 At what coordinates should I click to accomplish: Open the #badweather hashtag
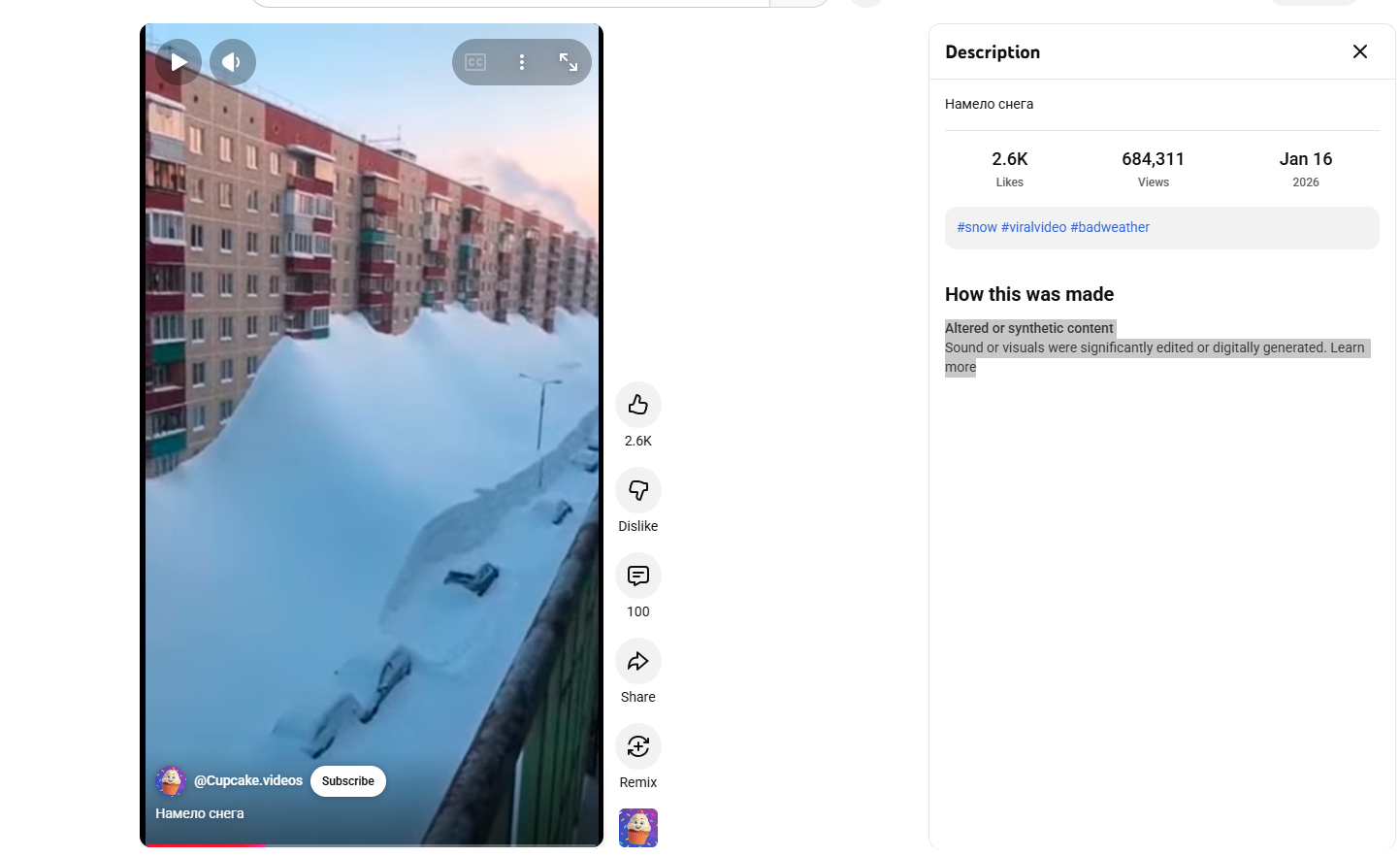click(x=1110, y=227)
